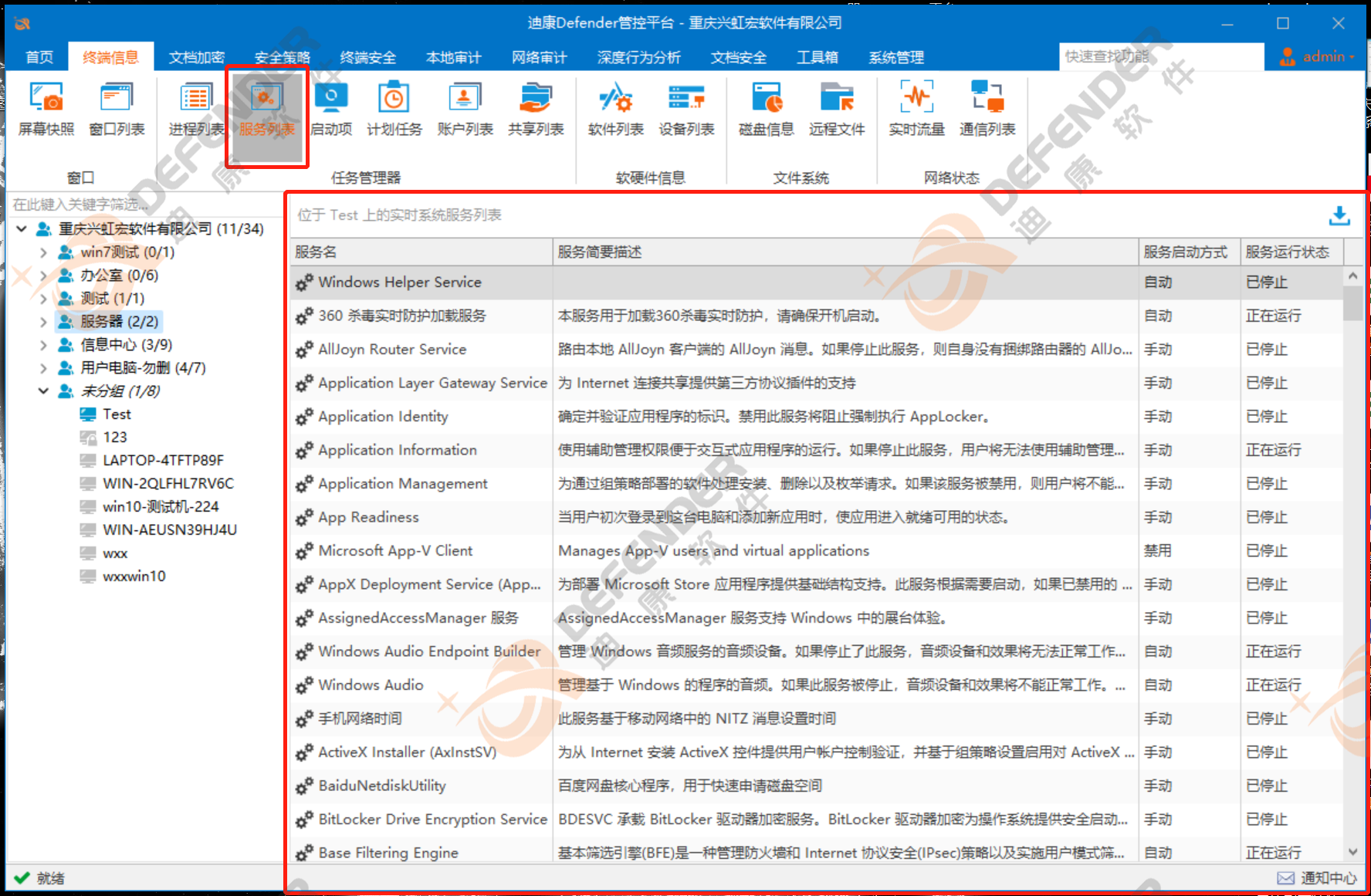Screen dimensions: 1371x896
Task: Select the WIN-AEUSN39HJ4U computer
Action: 170,530
